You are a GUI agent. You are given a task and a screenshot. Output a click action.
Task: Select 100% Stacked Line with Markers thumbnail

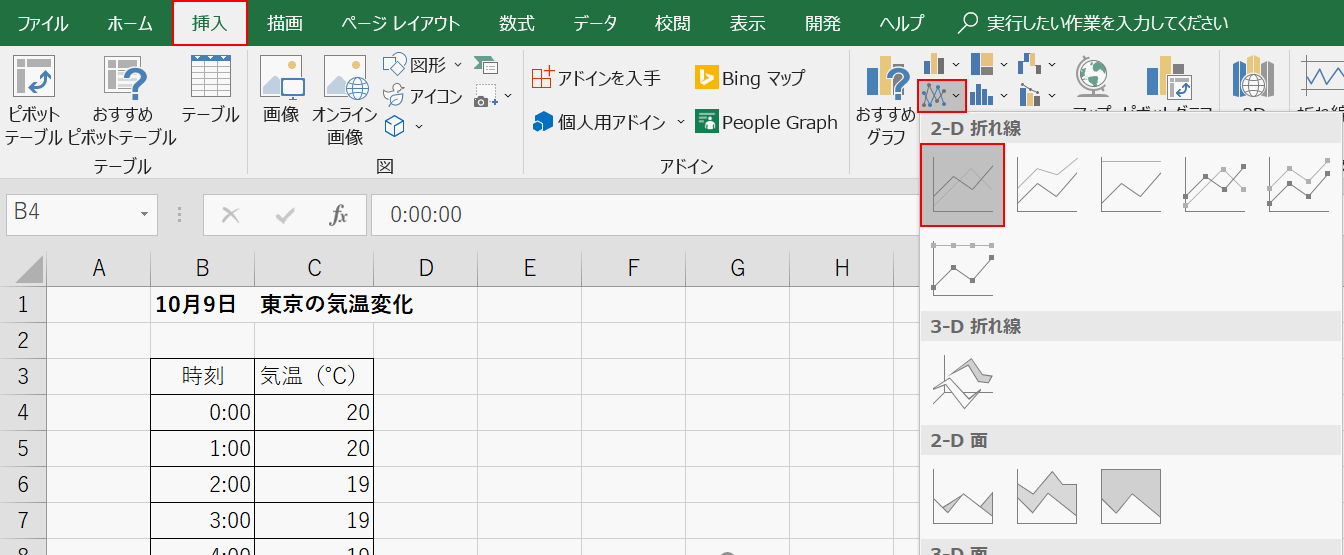[963, 268]
